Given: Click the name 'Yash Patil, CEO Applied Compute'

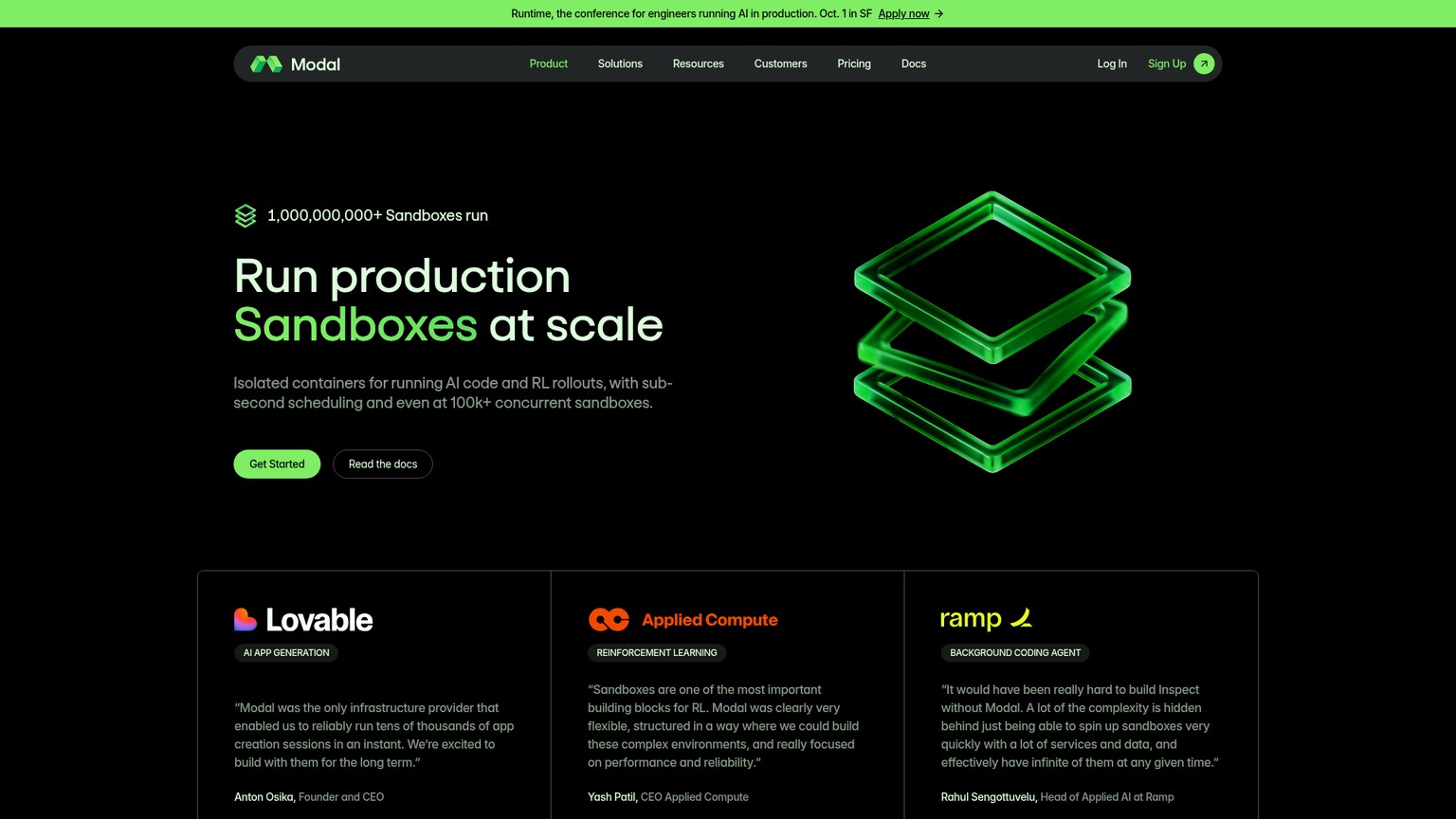Looking at the screenshot, I should (668, 797).
